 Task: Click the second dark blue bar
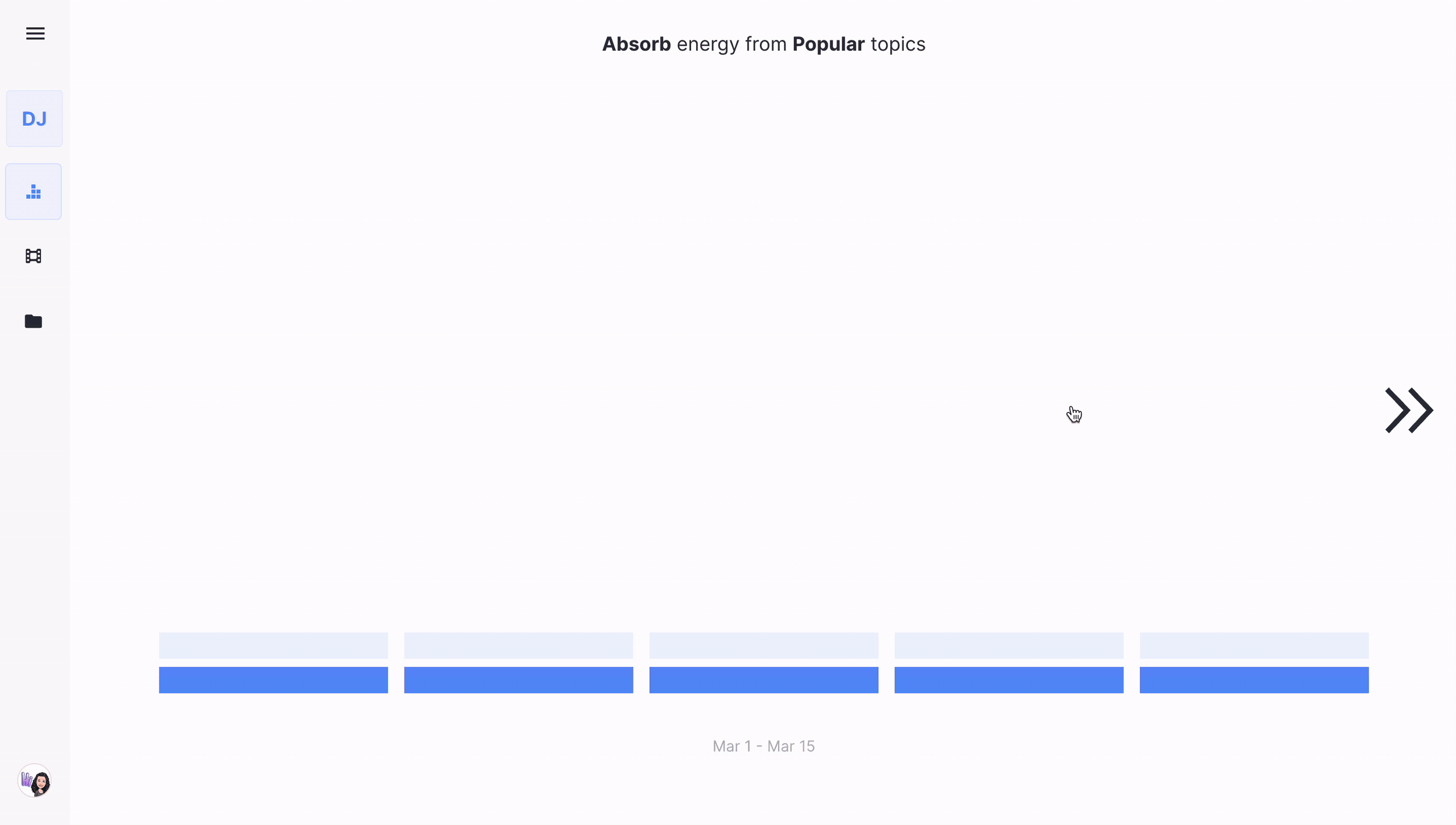tap(518, 680)
